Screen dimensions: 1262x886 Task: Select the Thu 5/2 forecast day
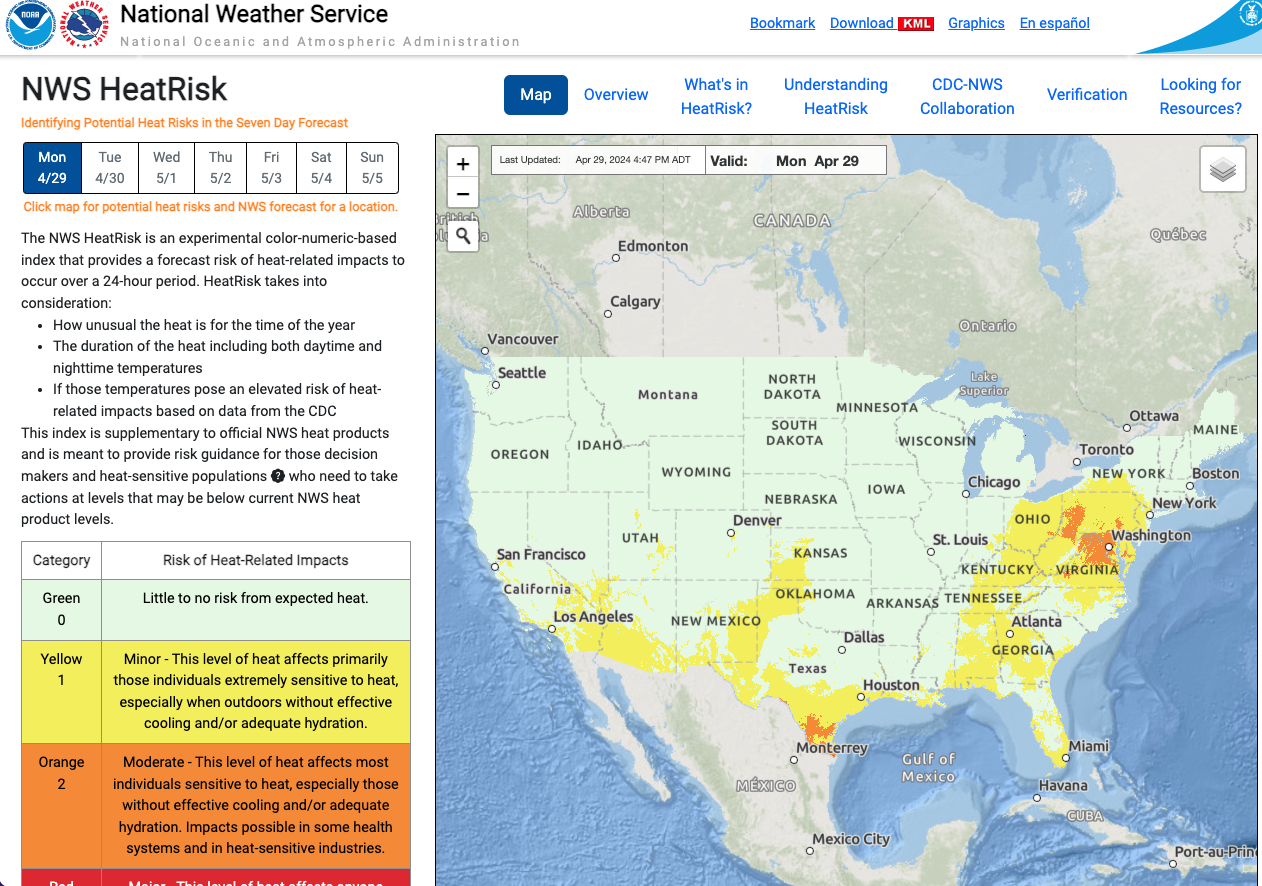[x=221, y=168]
